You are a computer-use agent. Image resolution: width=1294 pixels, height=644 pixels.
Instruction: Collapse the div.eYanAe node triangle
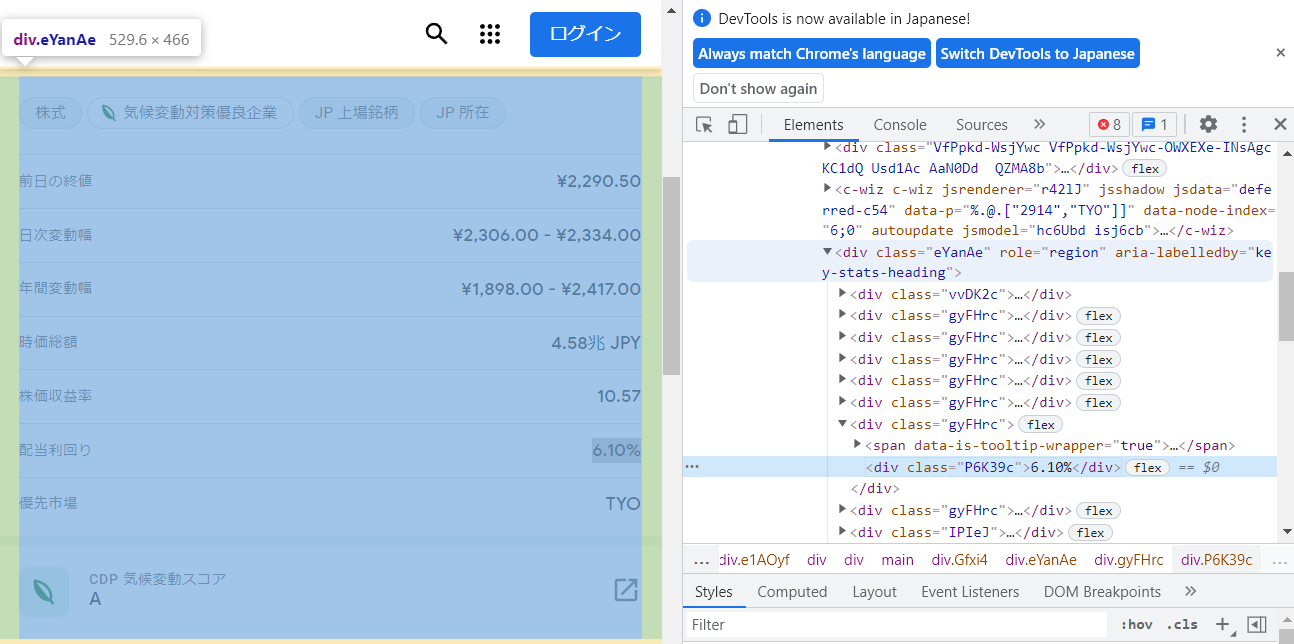(x=827, y=253)
